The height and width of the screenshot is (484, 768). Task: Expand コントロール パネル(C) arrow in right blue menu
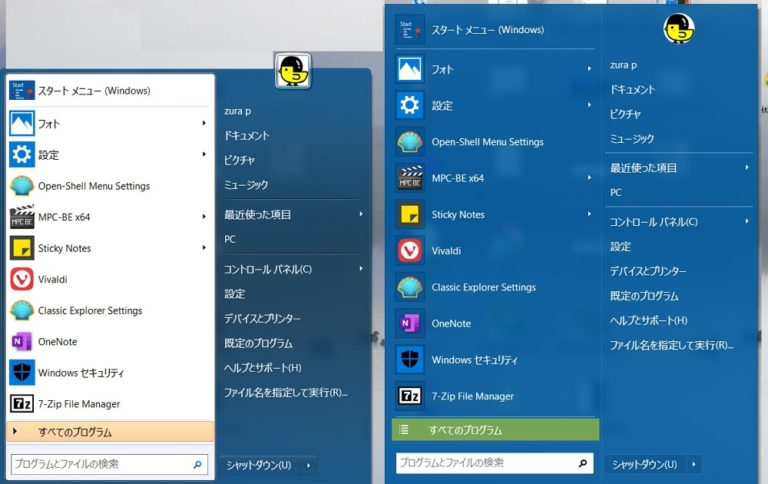[x=747, y=221]
